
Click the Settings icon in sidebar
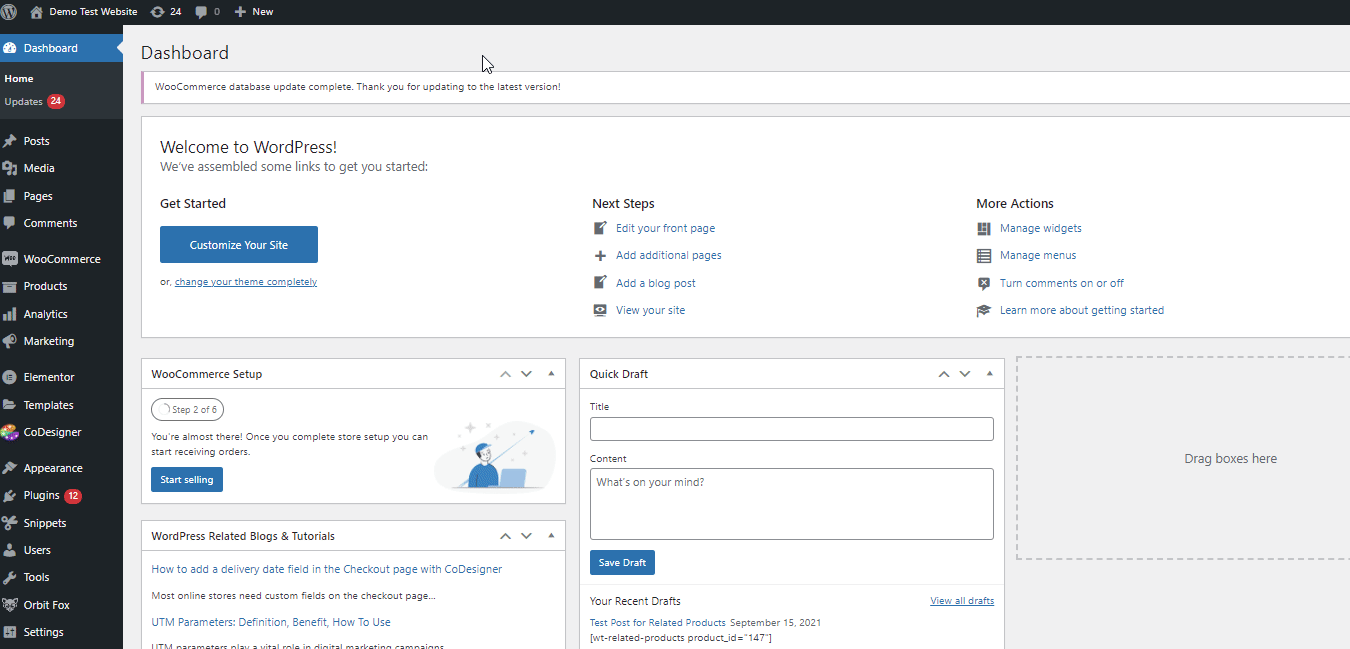pos(10,632)
